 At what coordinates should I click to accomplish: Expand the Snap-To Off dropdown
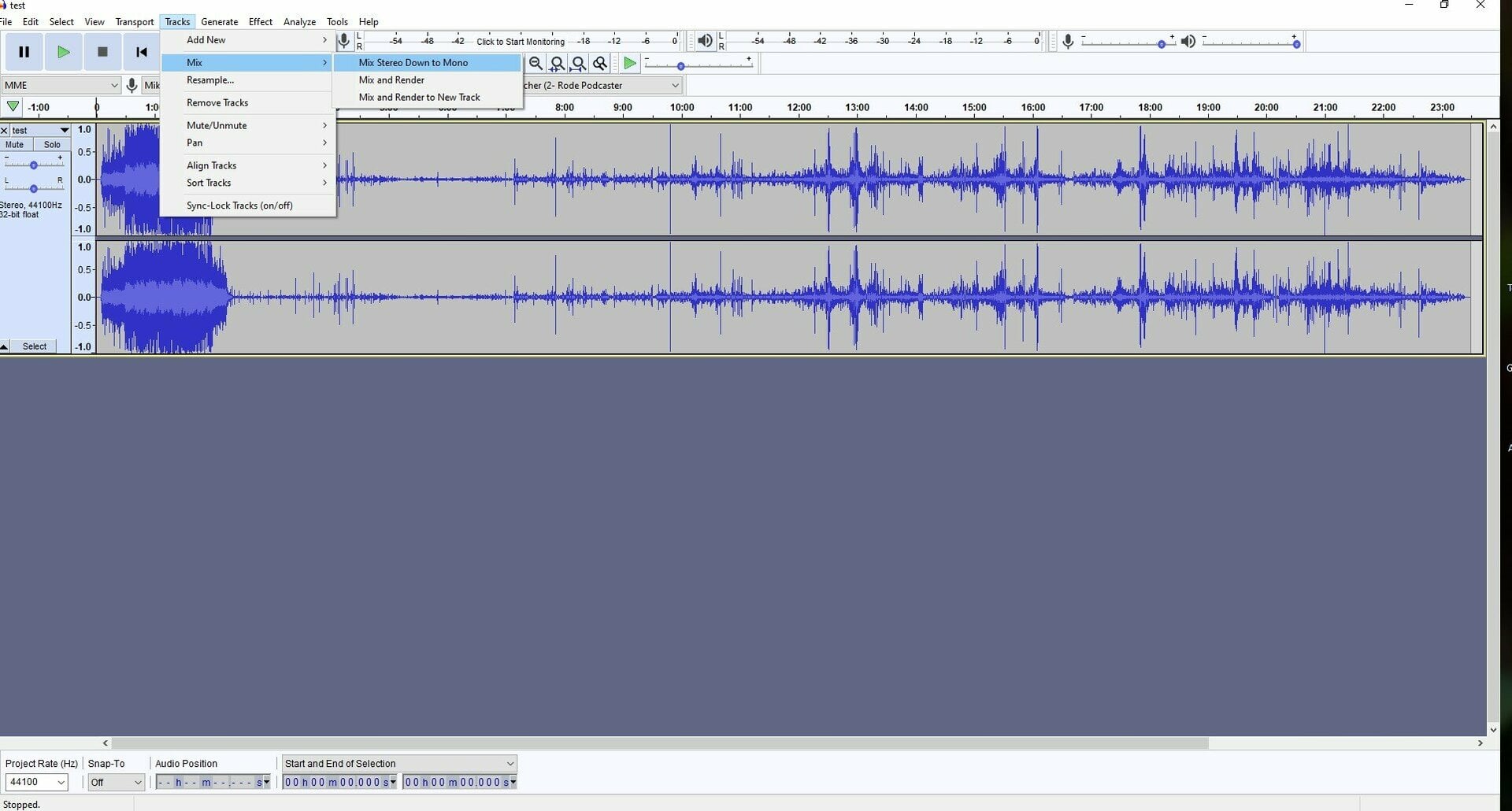coord(116,782)
